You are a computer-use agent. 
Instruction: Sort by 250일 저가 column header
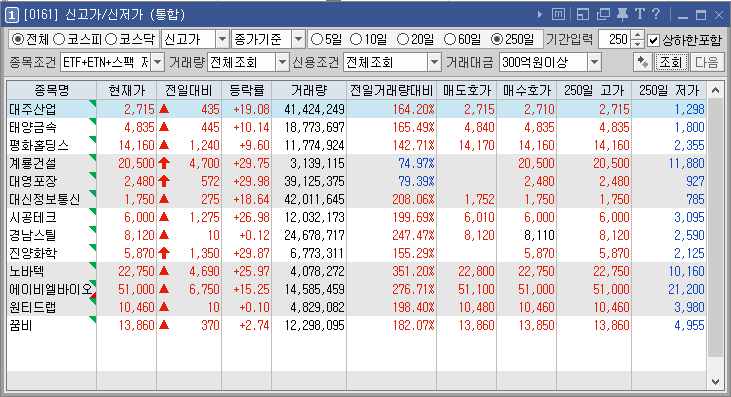coord(669,90)
